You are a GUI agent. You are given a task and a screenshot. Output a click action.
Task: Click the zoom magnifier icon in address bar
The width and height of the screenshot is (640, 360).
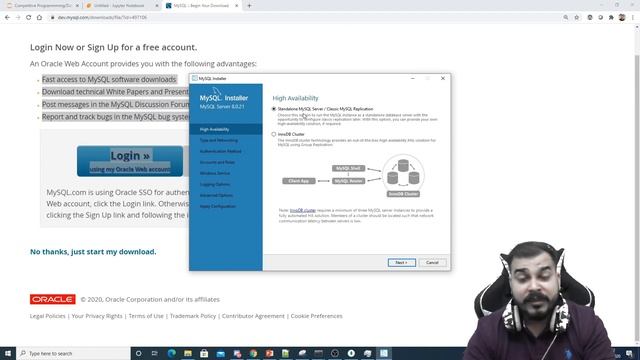click(x=566, y=18)
